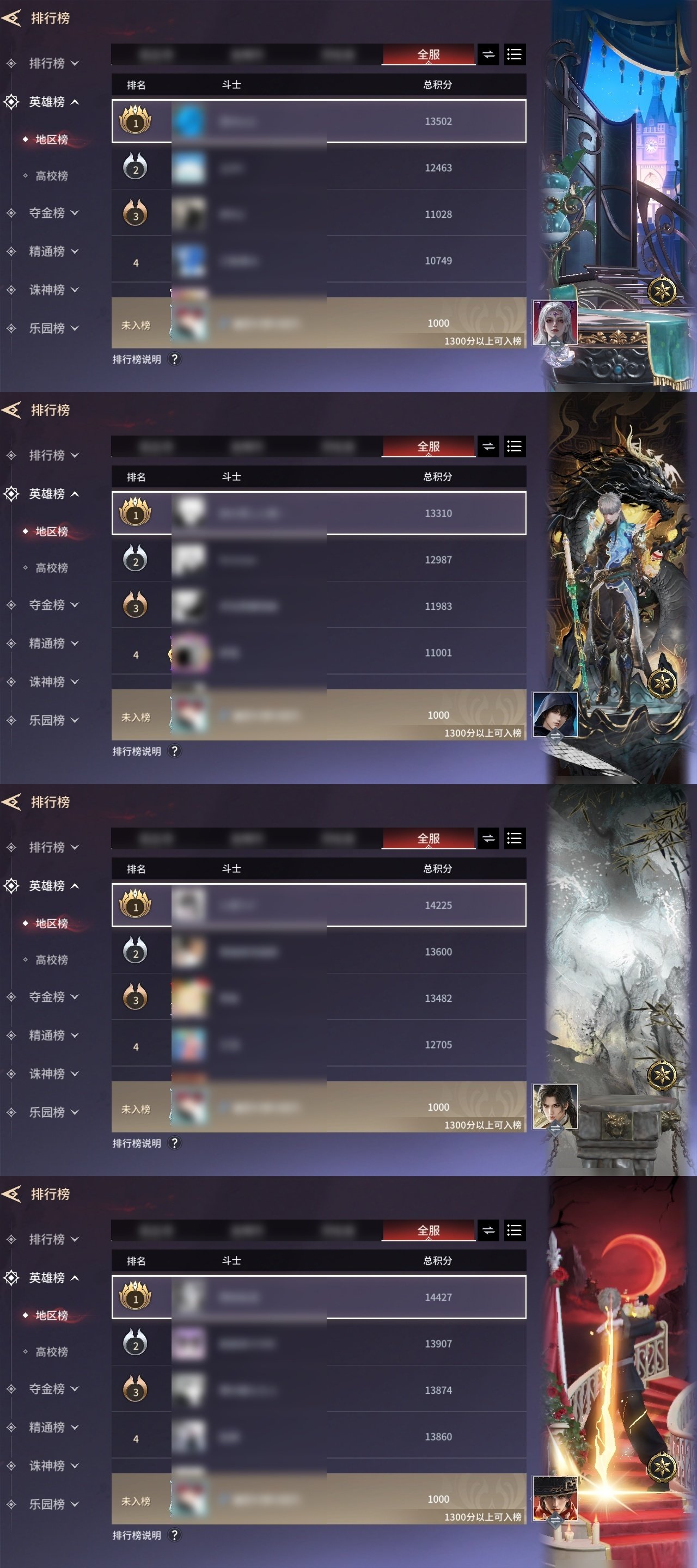697x1568 pixels.
Task: Click the swap arrows icon above the 13310 leaderboard
Action: pos(488,447)
